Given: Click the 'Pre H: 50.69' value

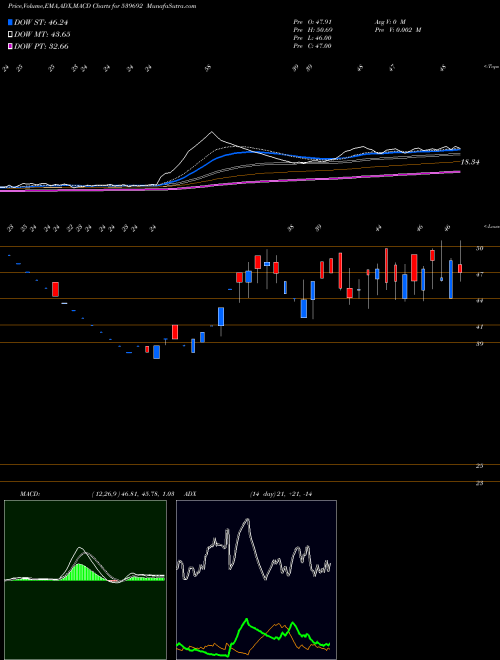Looking at the screenshot, I should pos(313,30).
